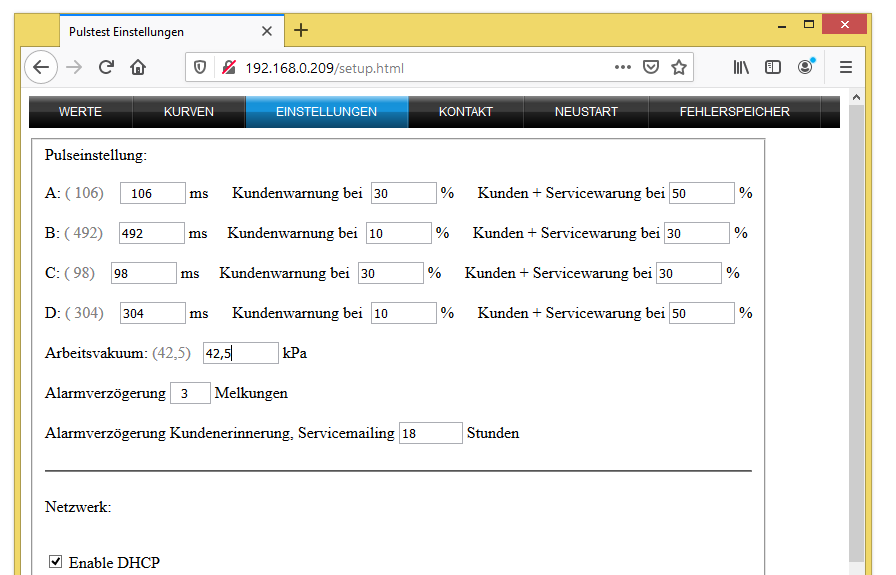
Task: Save page to Pocket icon
Action: point(651,67)
